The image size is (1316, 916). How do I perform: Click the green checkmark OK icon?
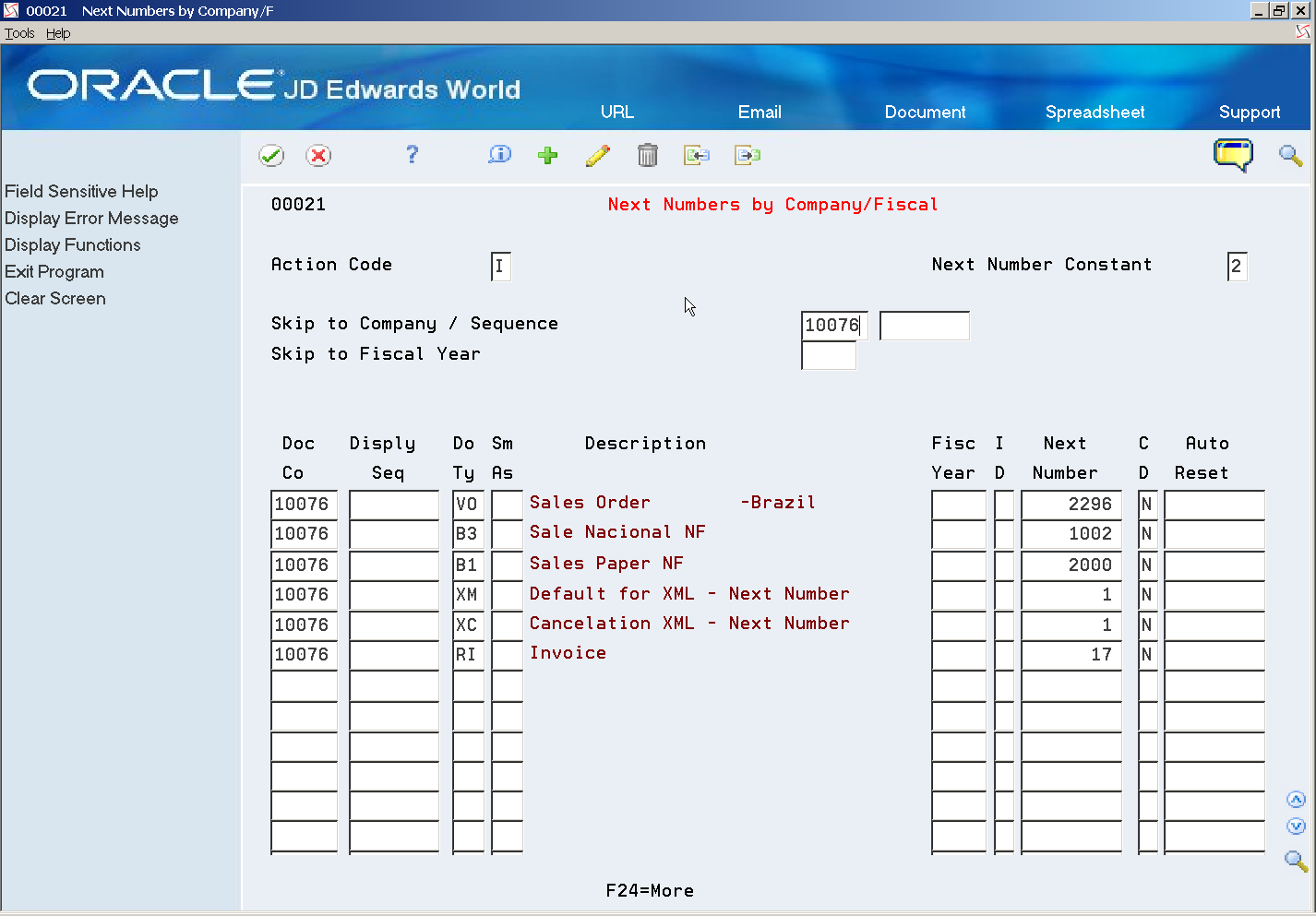click(x=271, y=156)
